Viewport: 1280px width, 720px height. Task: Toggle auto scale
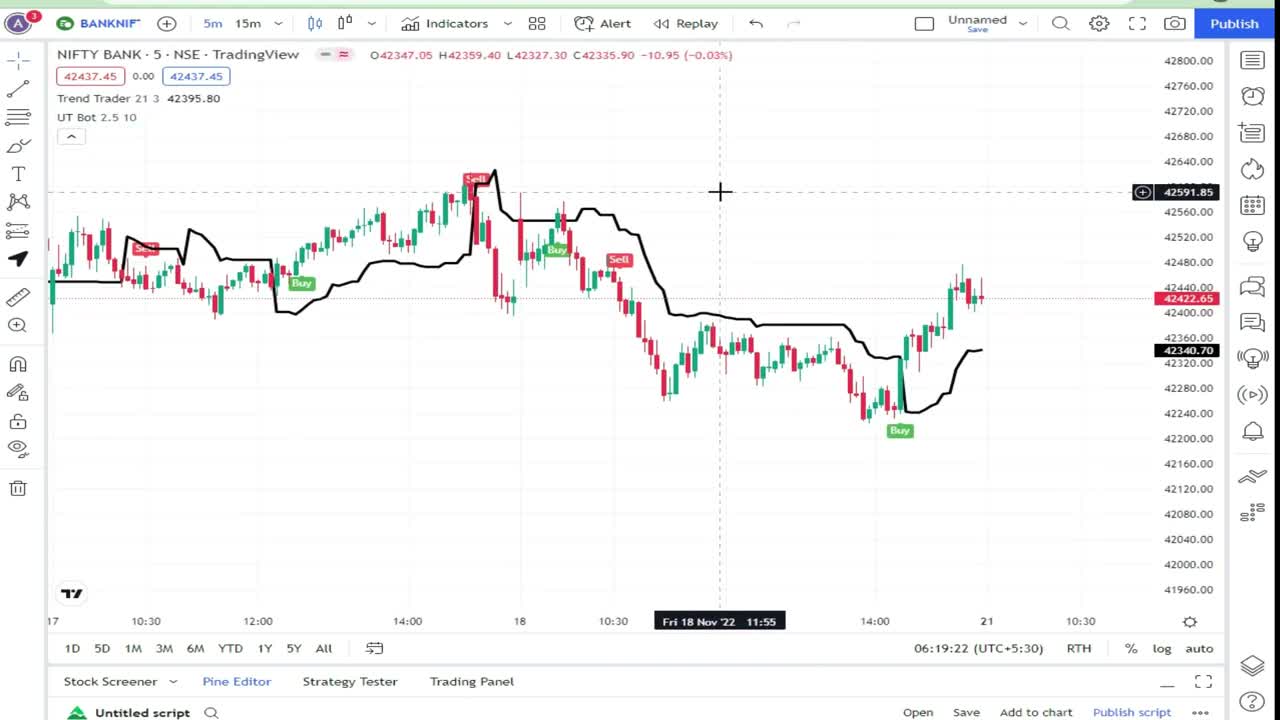[x=1199, y=648]
